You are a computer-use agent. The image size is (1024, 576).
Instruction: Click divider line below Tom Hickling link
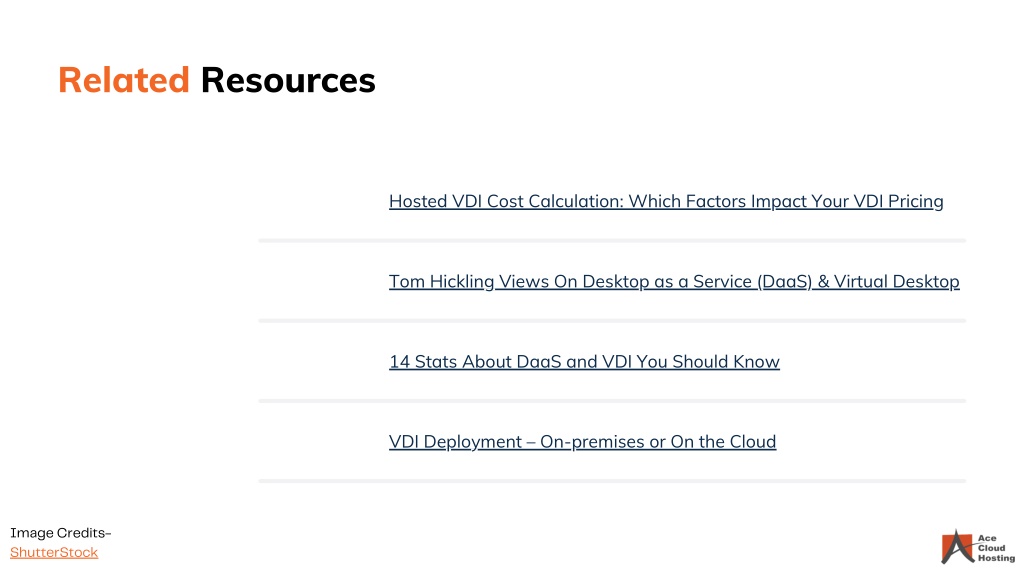(x=612, y=321)
